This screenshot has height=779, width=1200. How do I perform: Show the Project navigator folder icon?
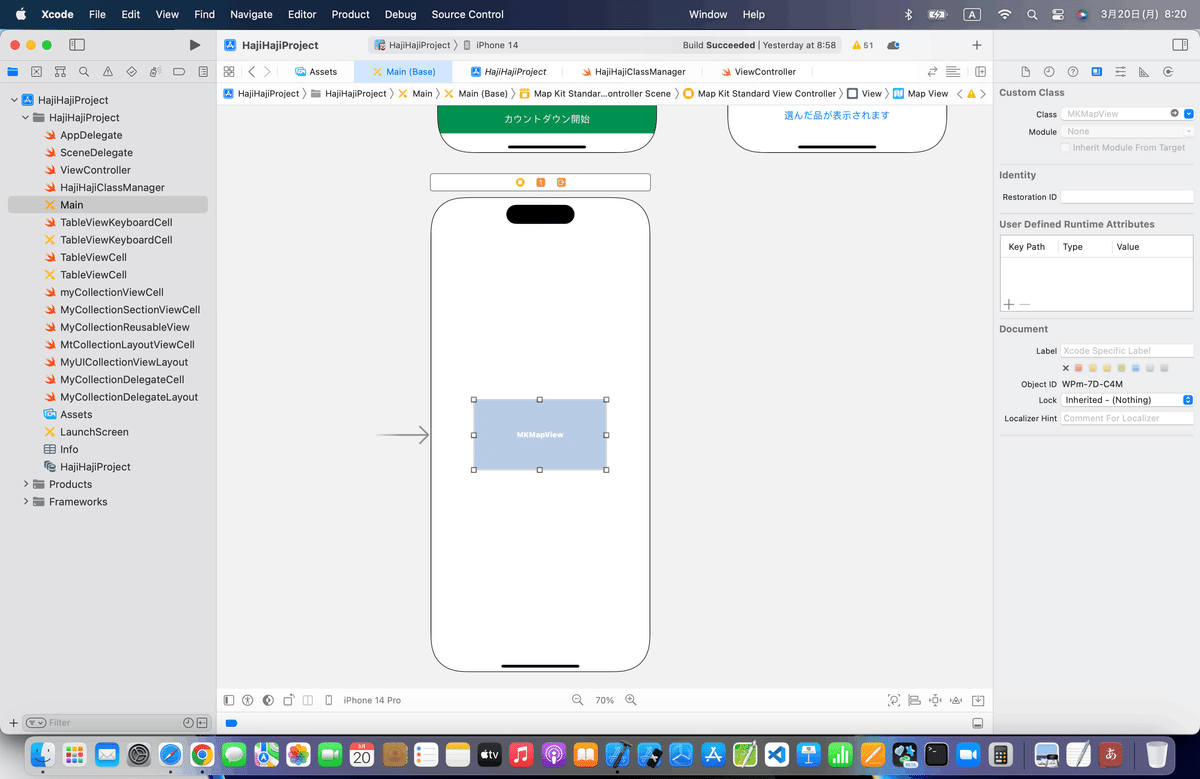[x=13, y=72]
